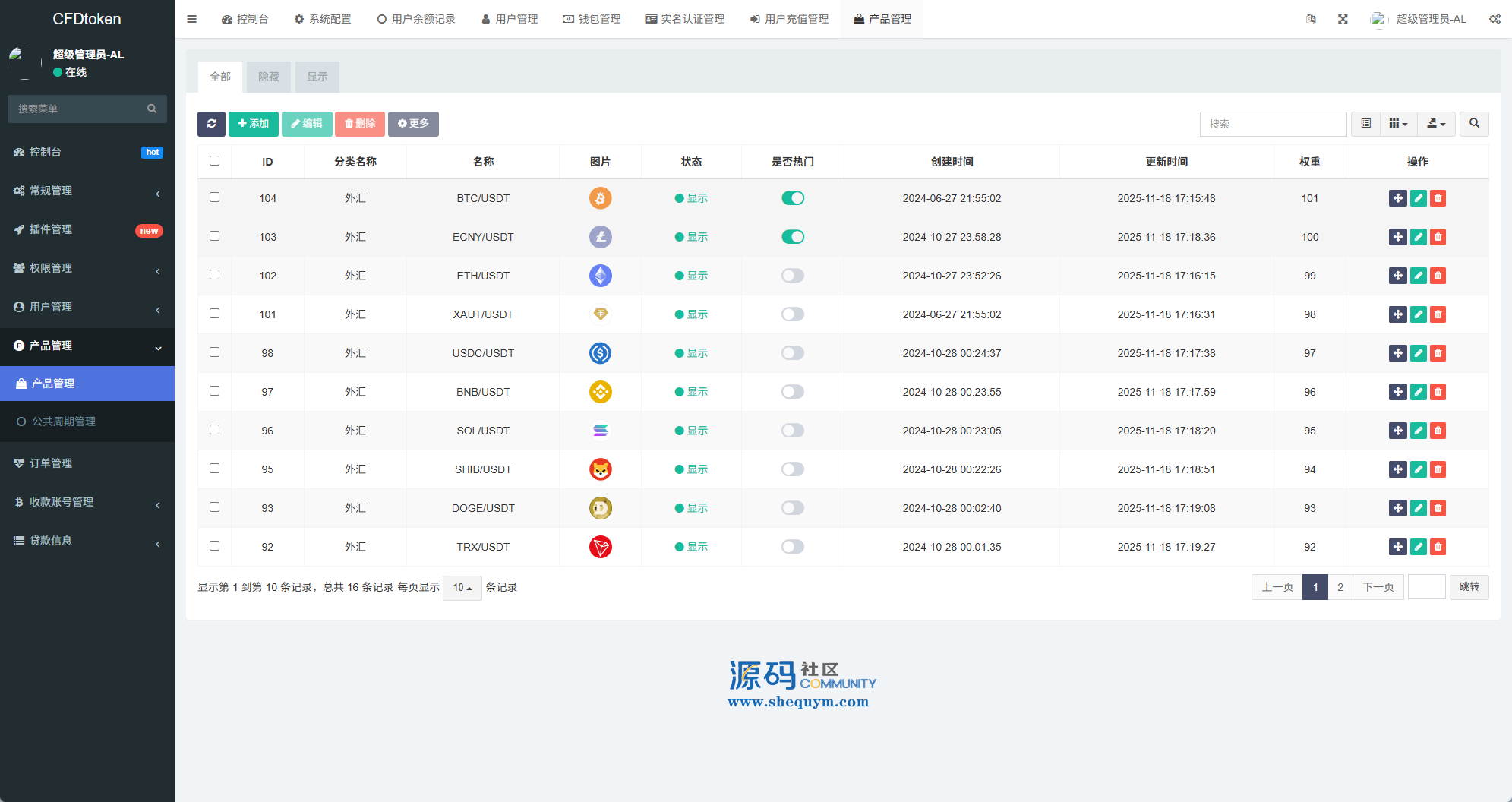
Task: Expand the 常规管理 sidebar menu
Action: click(87, 191)
